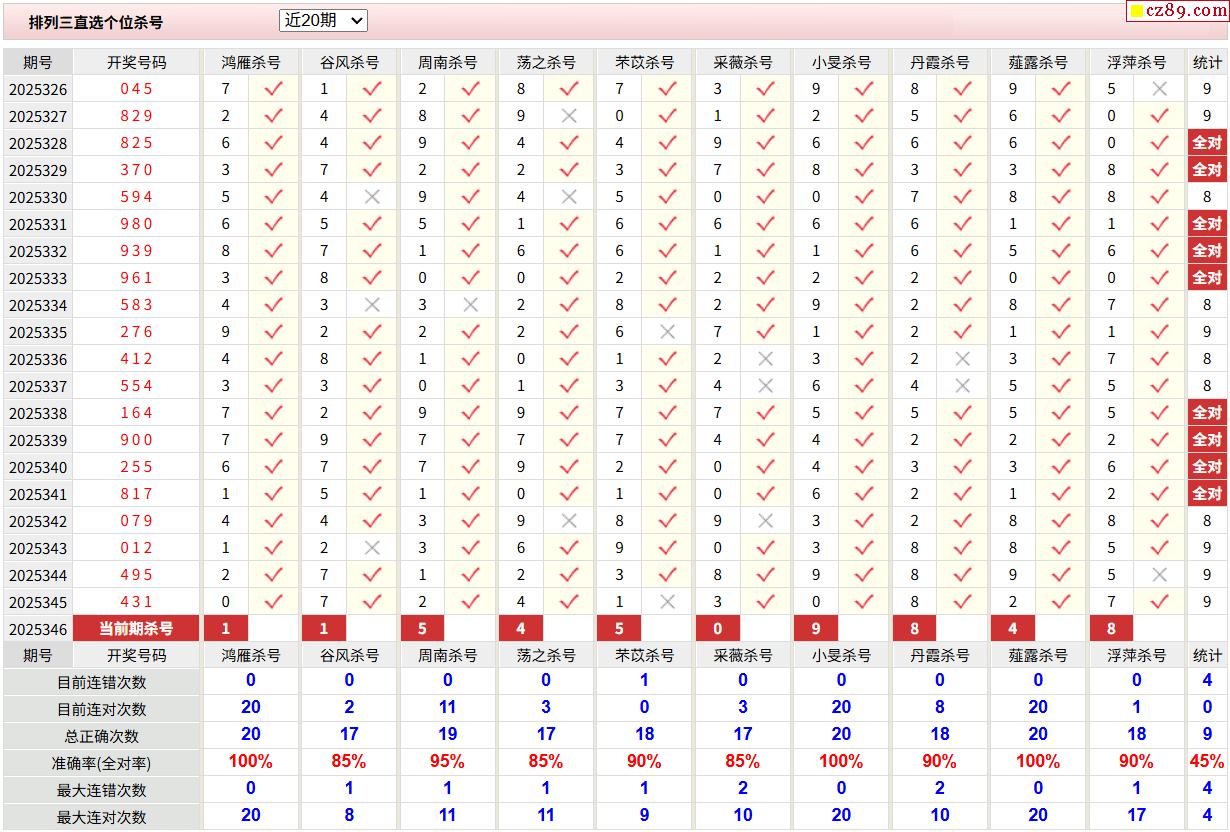Click the period number 2025326
Image resolution: width=1230 pixels, height=832 pixels.
[38, 90]
